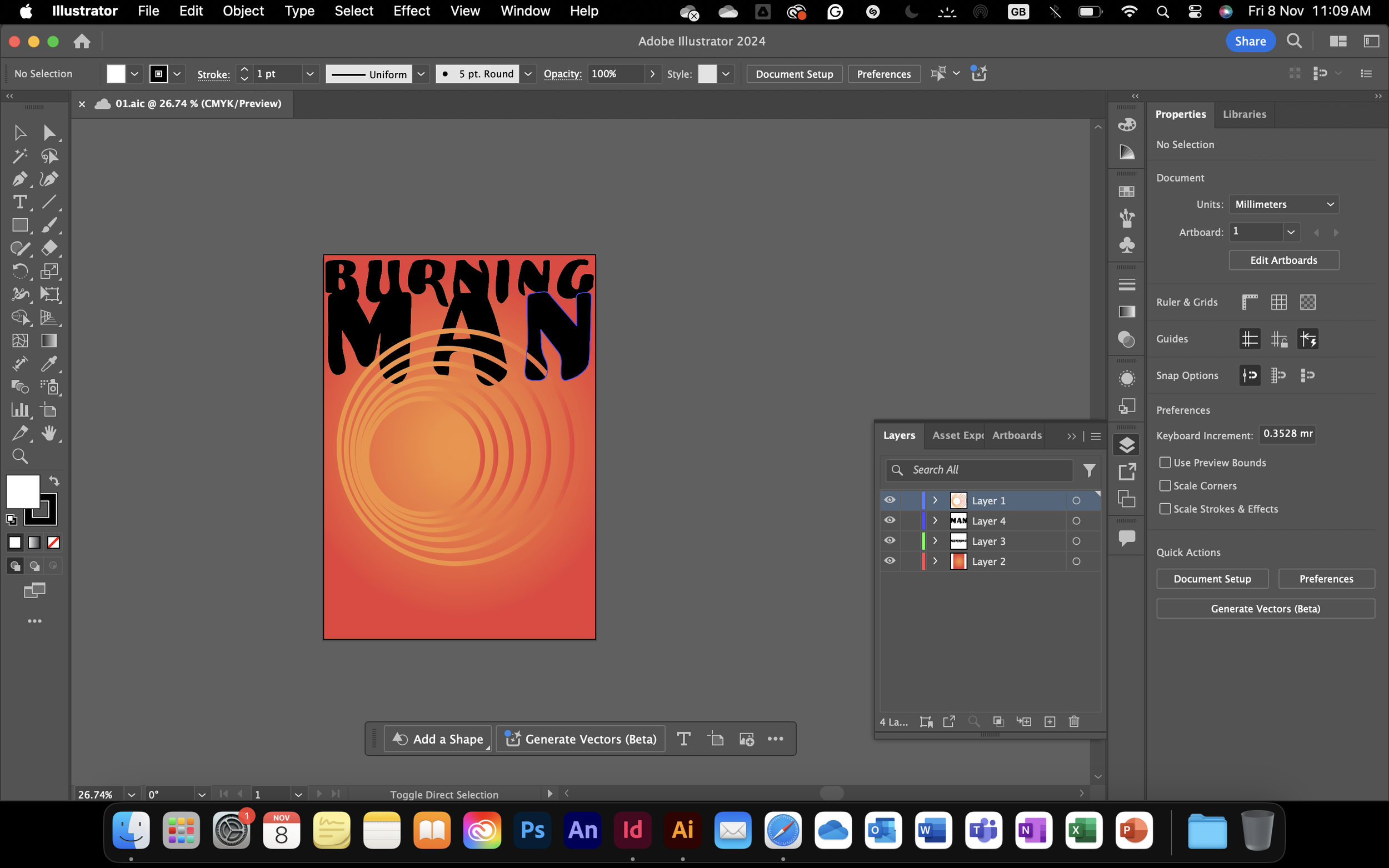Open the zoom level dropdown
This screenshot has height=868, width=1389.
click(132, 795)
